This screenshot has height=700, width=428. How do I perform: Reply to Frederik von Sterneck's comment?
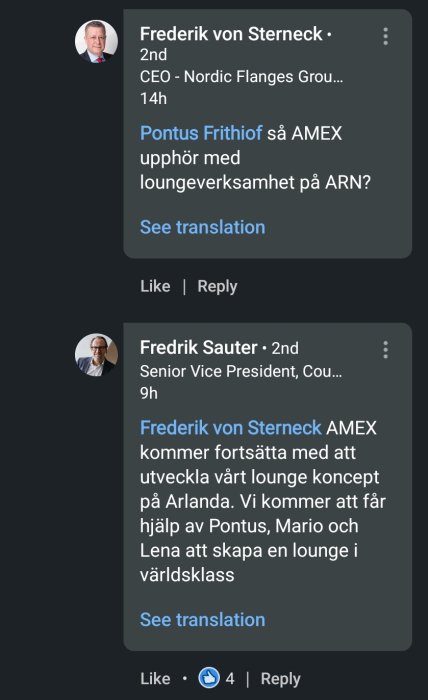point(217,286)
